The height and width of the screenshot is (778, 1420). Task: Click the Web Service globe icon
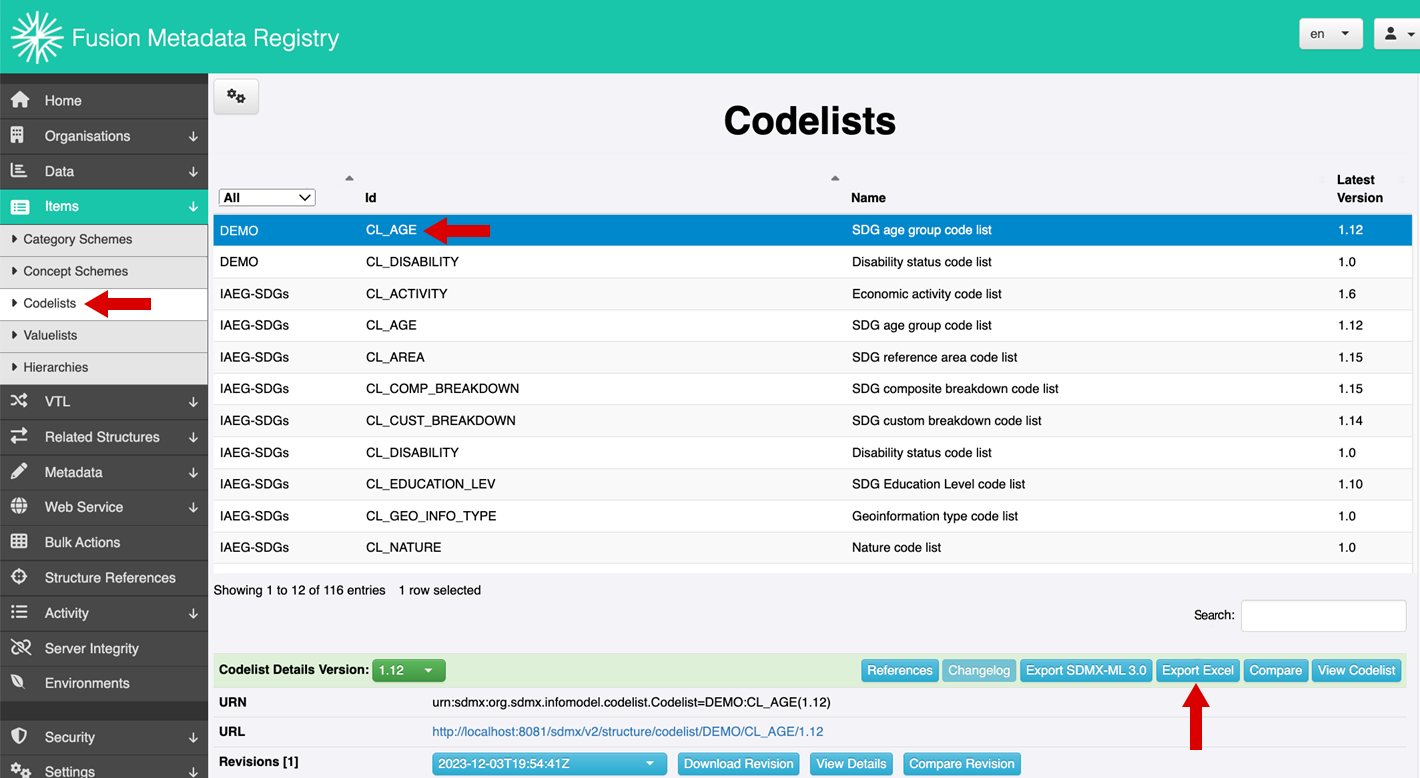tap(19, 507)
